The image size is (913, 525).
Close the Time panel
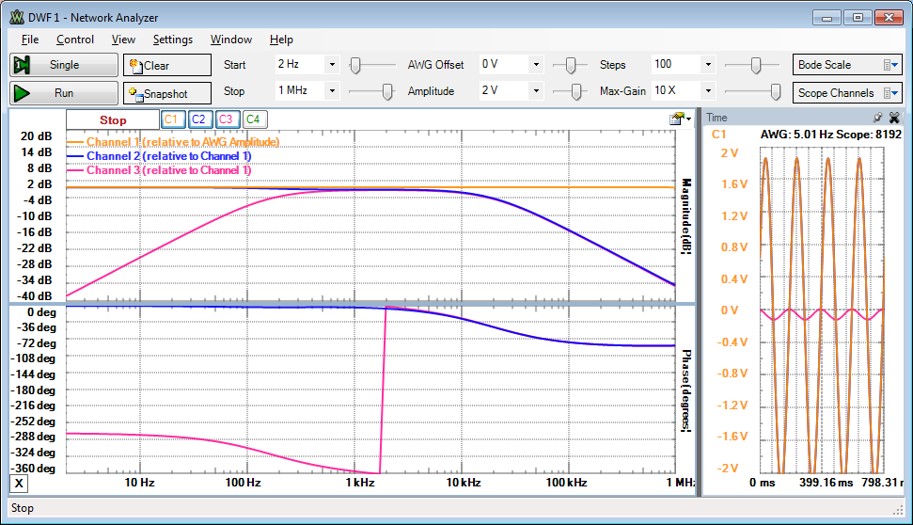pos(893,117)
